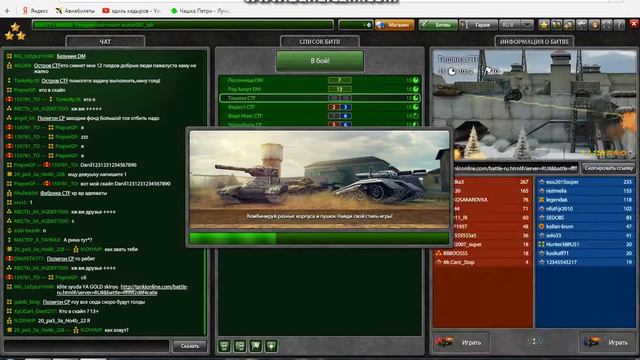The image size is (640, 360).
Task: Click rank icon beside legenda6
Action: pos(542,200)
